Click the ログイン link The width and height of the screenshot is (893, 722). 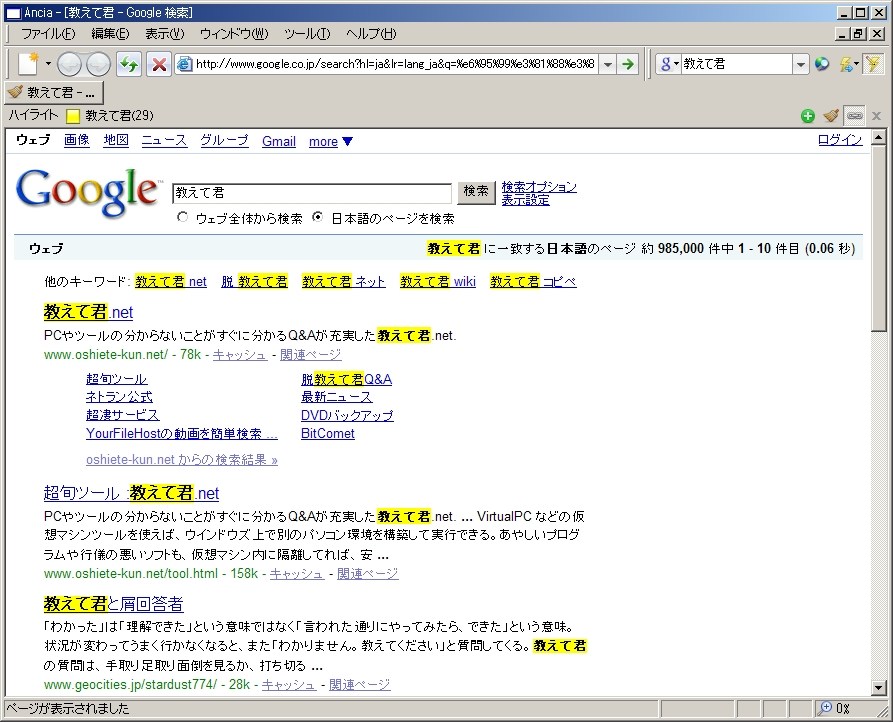pyautogui.click(x=840, y=140)
